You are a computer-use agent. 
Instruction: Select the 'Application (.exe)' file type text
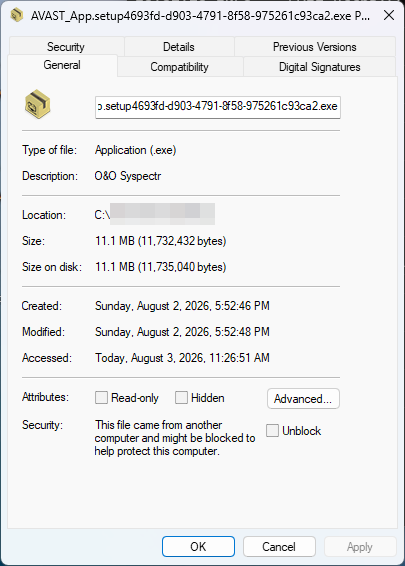pyautogui.click(x=135, y=150)
